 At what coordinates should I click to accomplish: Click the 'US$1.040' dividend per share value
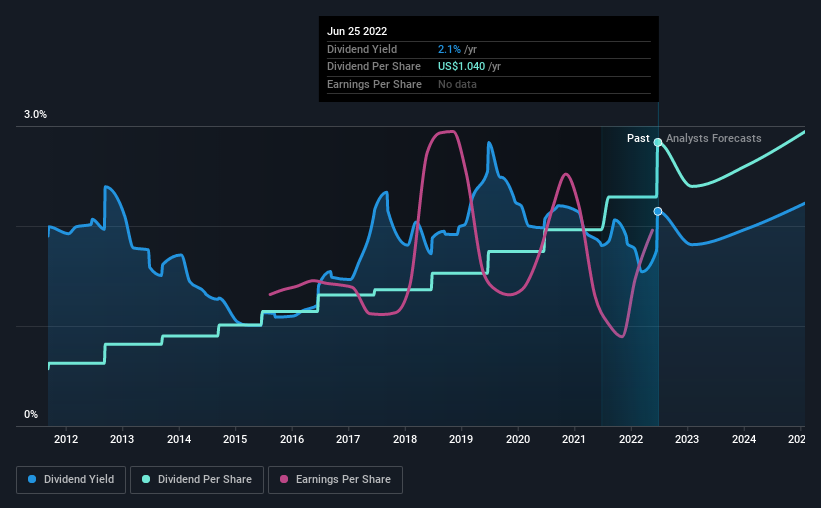click(x=461, y=67)
